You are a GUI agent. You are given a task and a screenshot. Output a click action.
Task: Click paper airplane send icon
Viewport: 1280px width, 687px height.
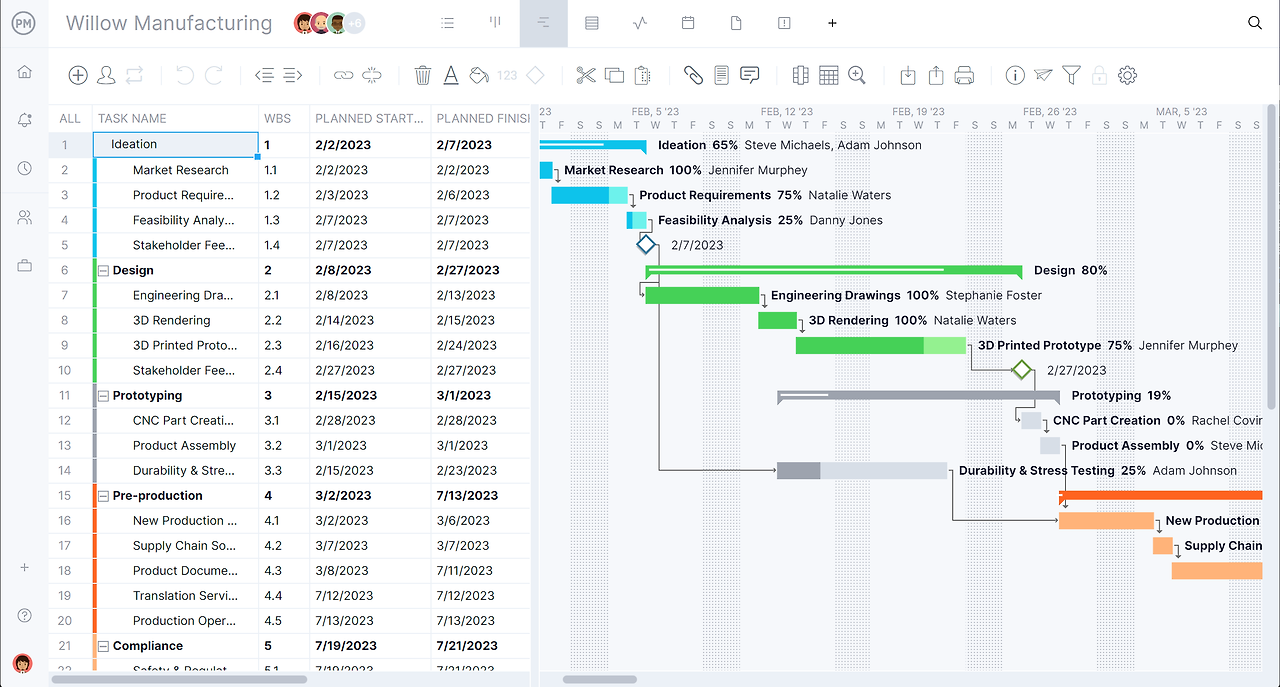pos(1043,75)
